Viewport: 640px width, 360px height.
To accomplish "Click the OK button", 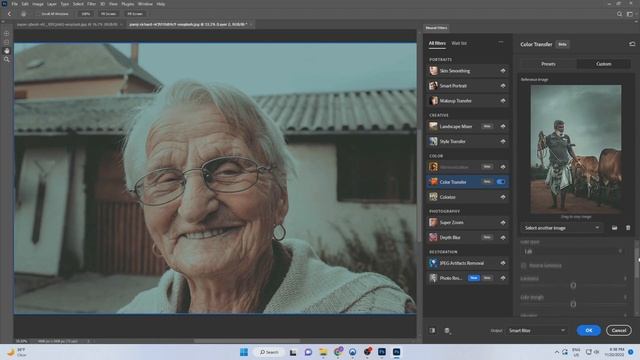I will click(x=589, y=331).
